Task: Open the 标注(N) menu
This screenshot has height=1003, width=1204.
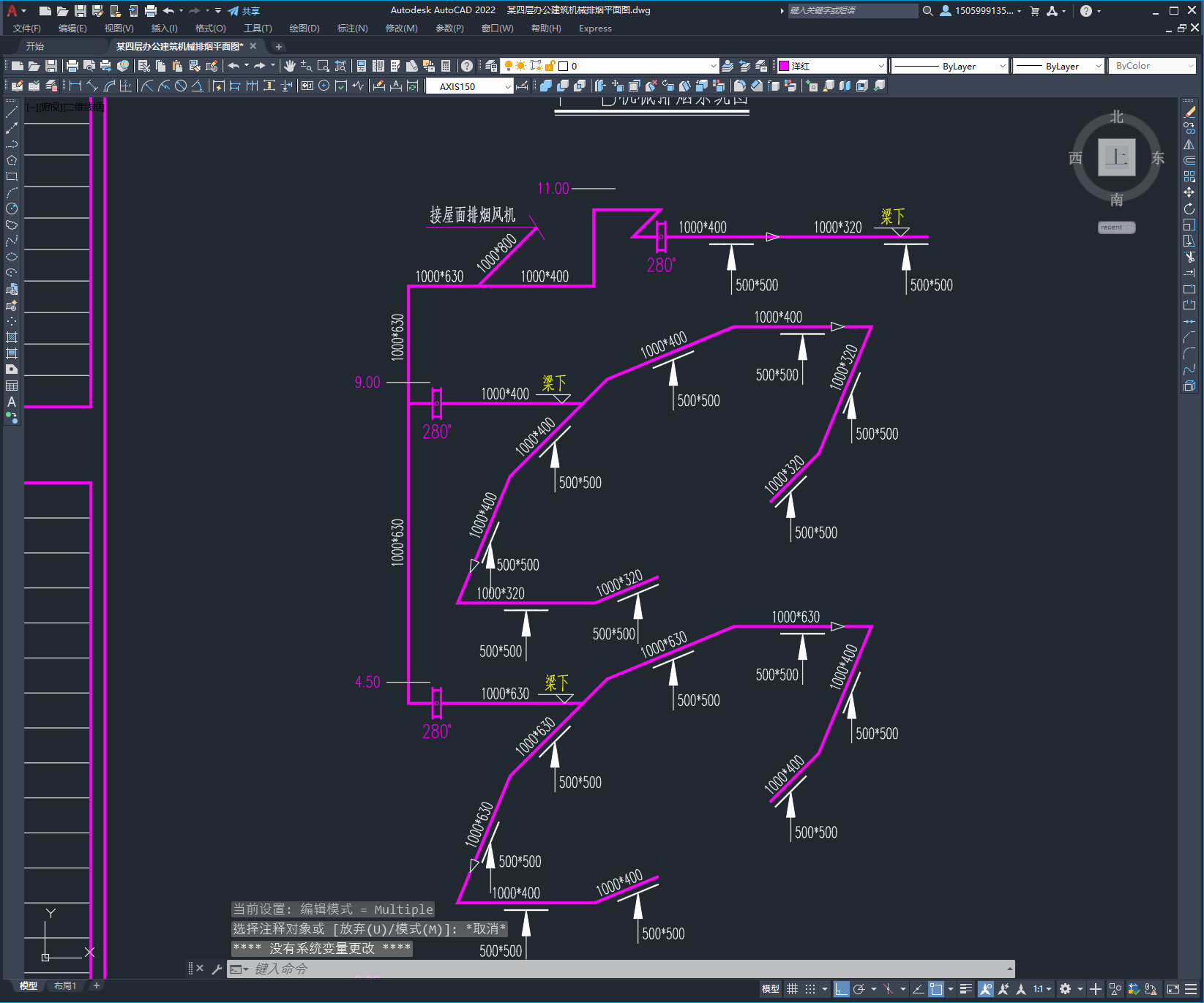Action: [x=352, y=29]
